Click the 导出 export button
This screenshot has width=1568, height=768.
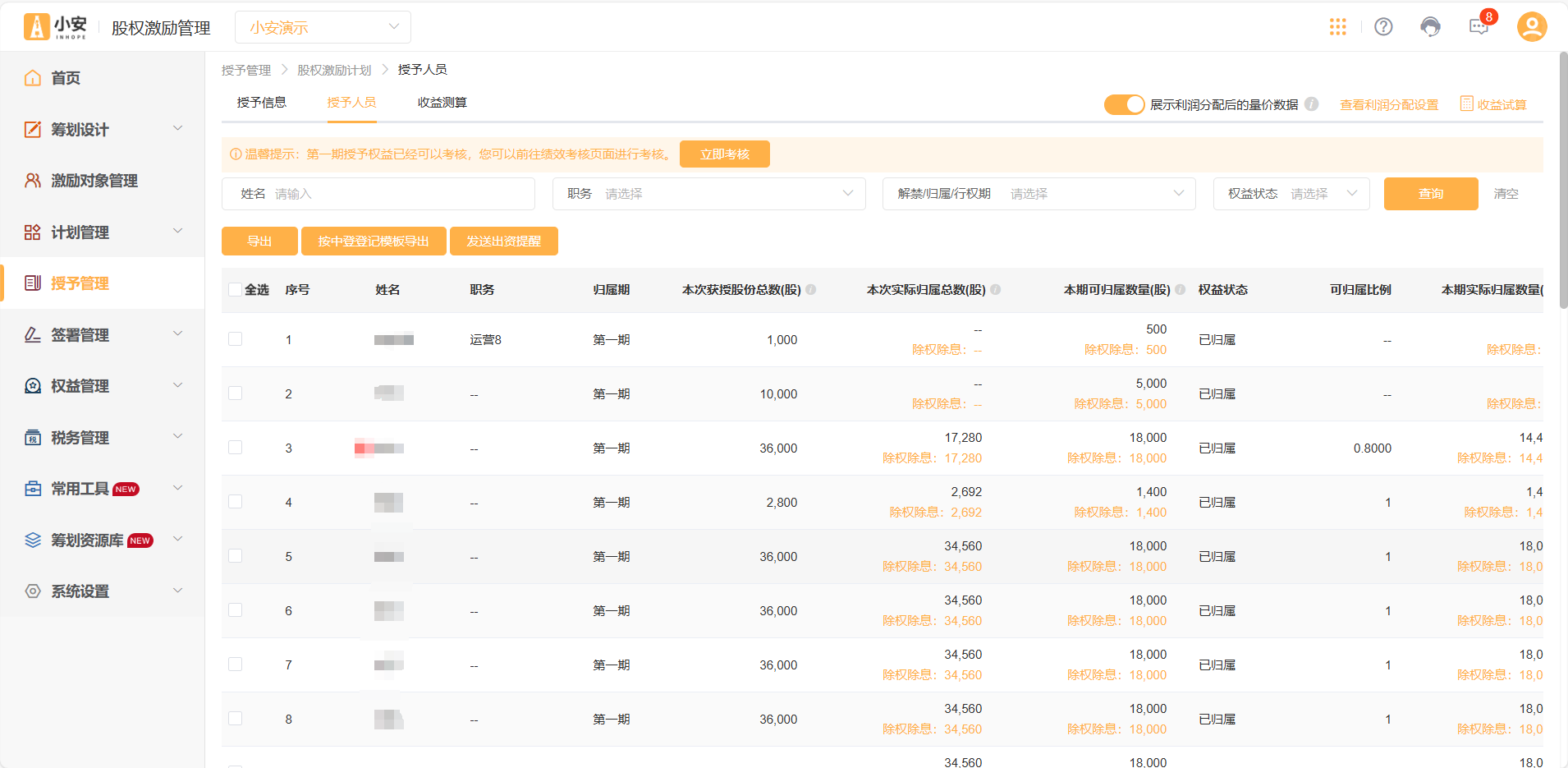coord(259,241)
